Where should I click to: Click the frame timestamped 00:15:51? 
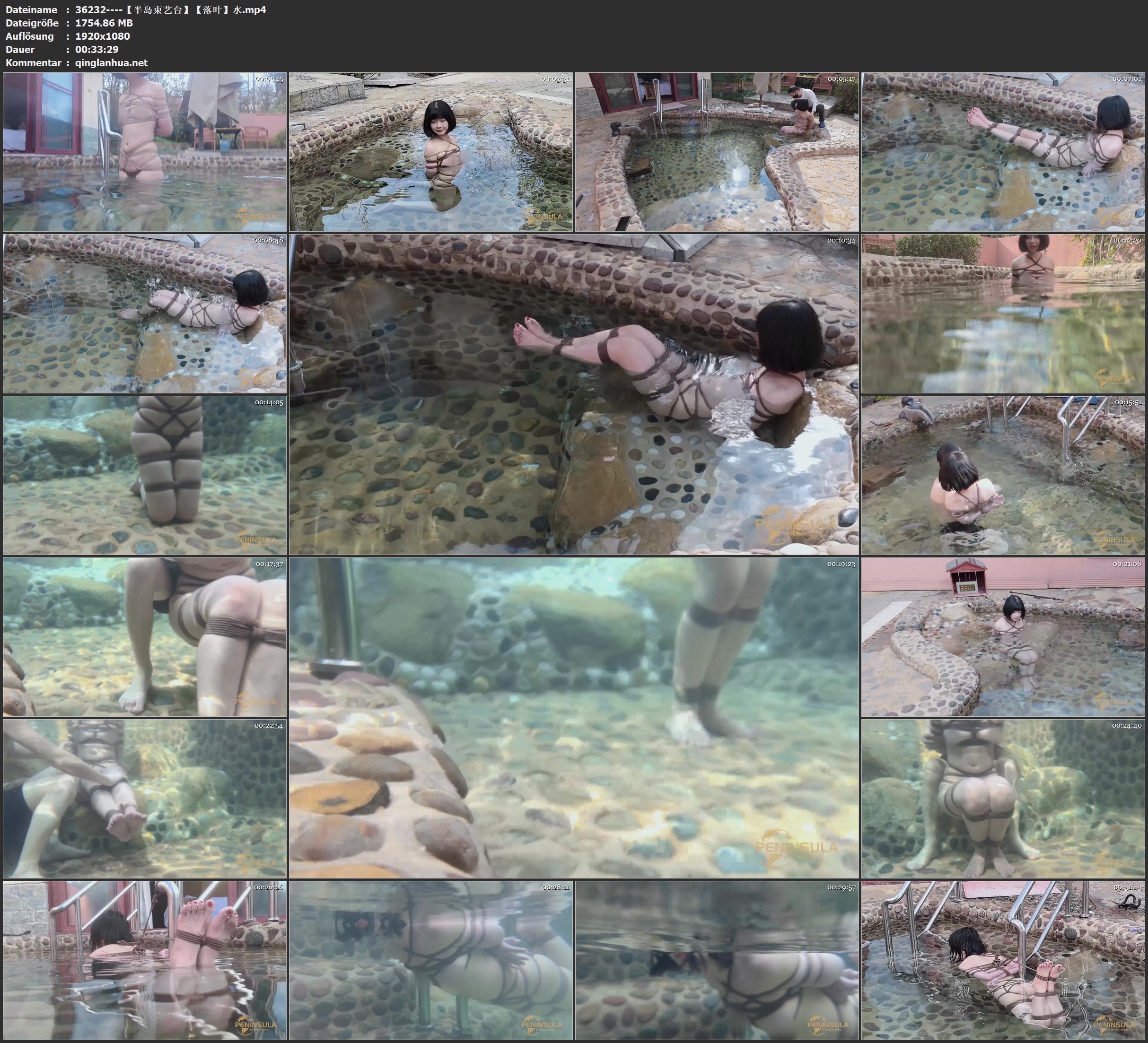1003,475
